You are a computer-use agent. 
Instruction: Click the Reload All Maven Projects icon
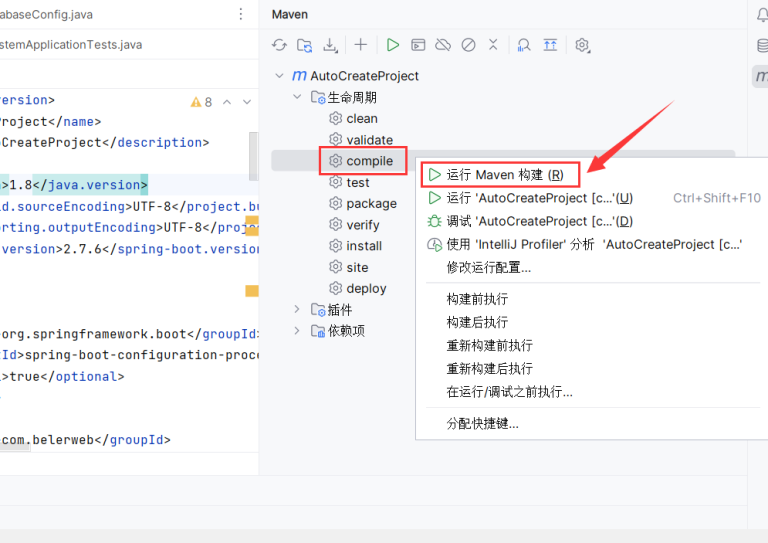pyautogui.click(x=279, y=45)
